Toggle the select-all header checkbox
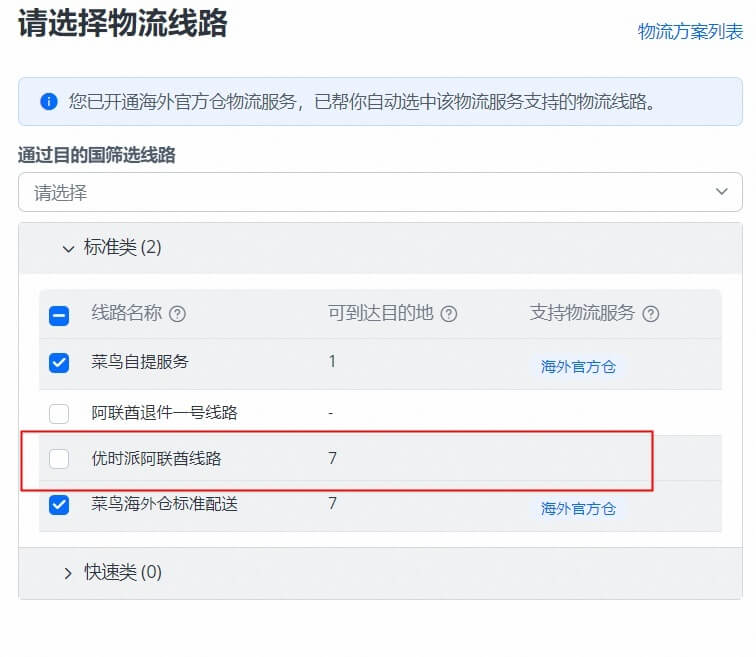The image size is (756, 657). (59, 315)
